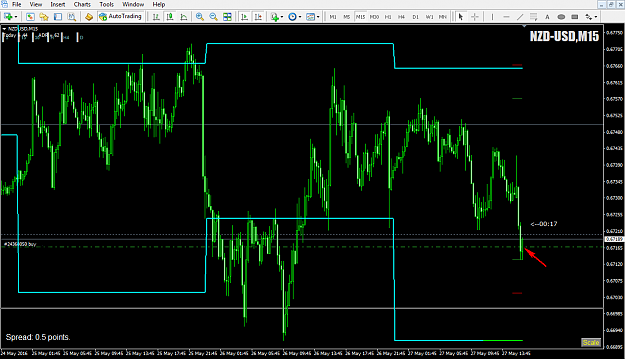Select the Rectangle shape tool
This screenshot has height=360, width=625.
pos(575,17)
